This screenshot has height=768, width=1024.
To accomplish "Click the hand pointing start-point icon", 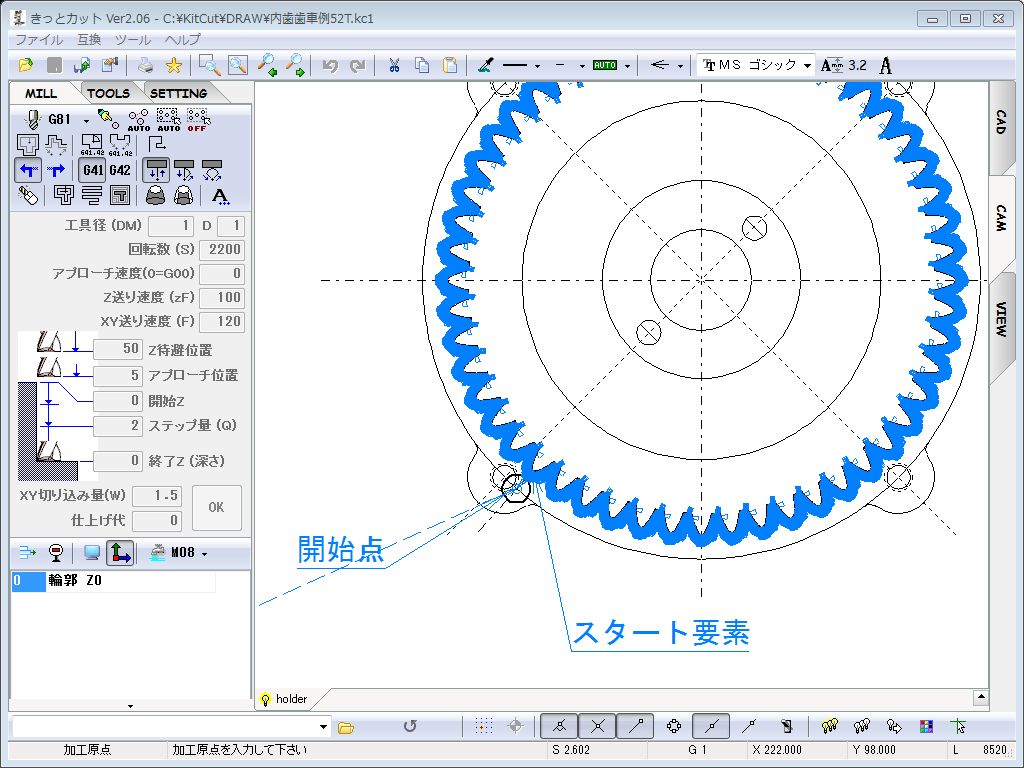I will 108,119.
